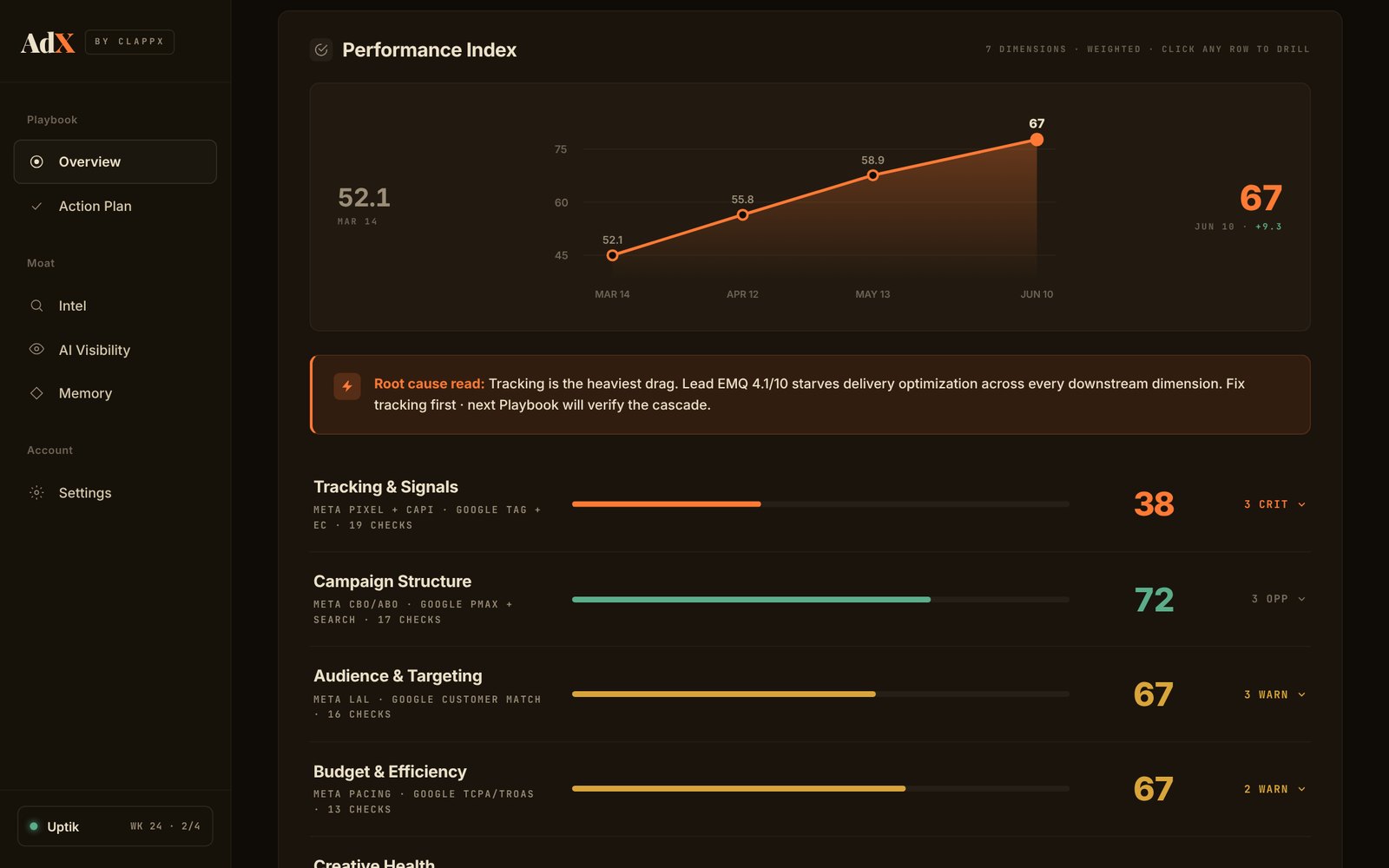This screenshot has height=868, width=1389.
Task: Click the green Uptik status dot
Action: coord(34,826)
